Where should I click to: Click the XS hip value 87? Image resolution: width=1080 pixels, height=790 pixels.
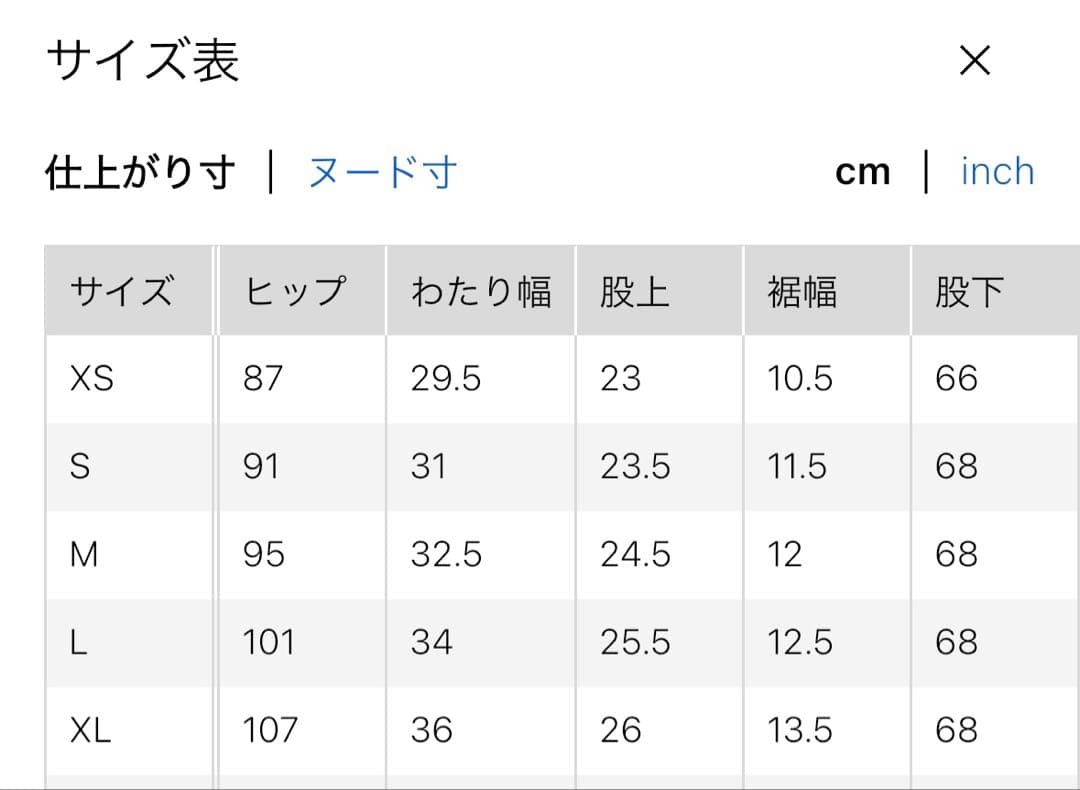click(x=263, y=379)
